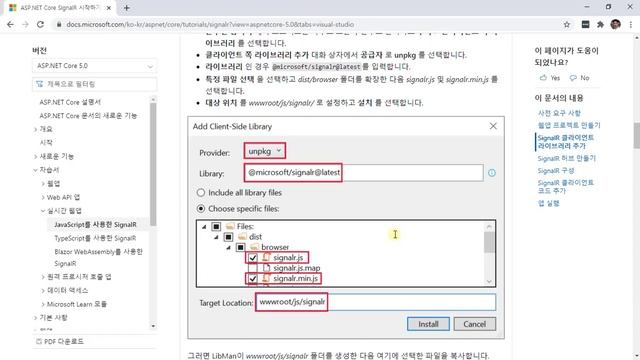Screen dimensions: 640x360
Task: Uncheck the signalr.min.js checkbox
Action: (x=253, y=279)
